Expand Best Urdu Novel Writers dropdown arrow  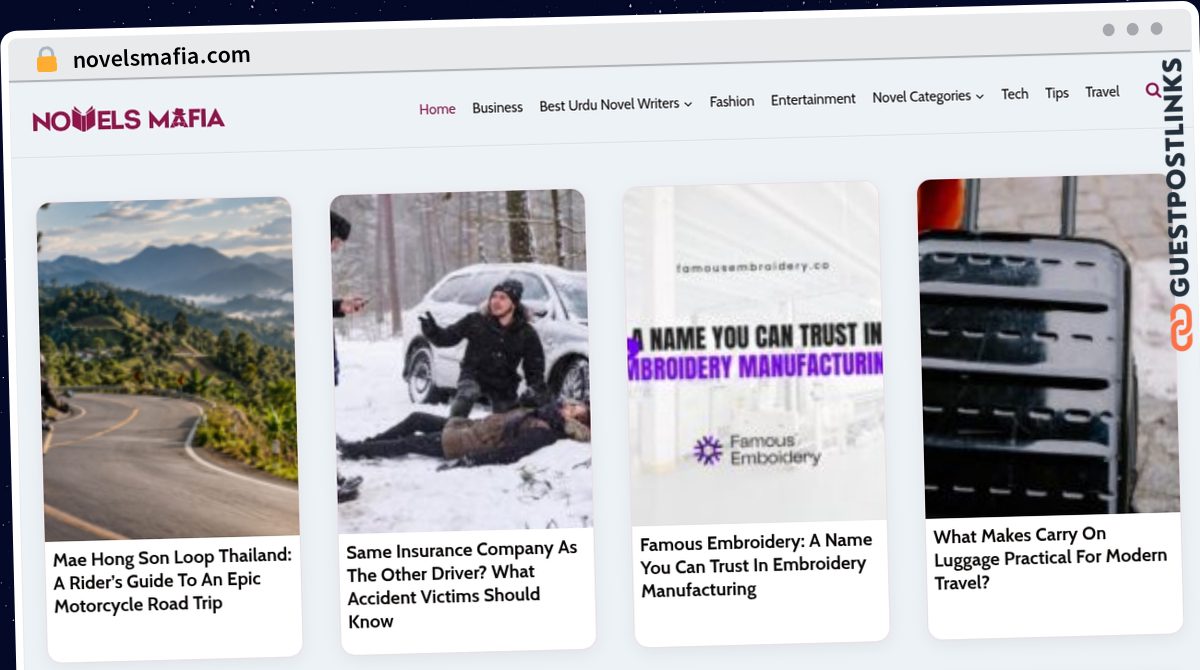688,104
